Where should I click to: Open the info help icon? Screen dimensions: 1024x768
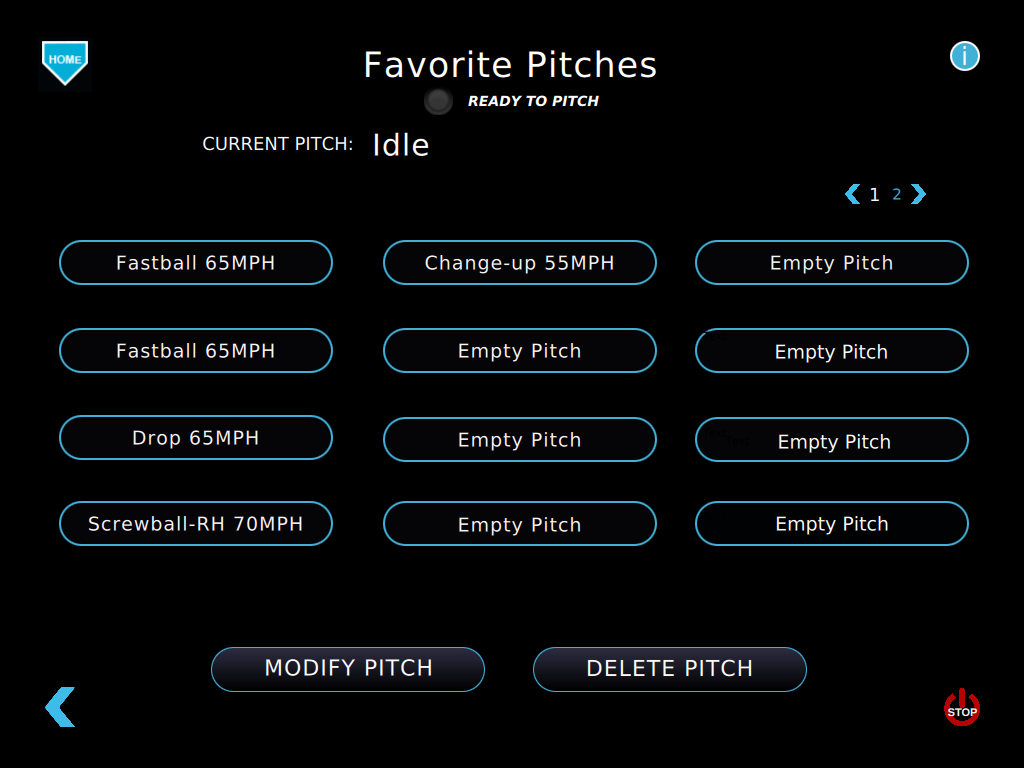tap(964, 56)
